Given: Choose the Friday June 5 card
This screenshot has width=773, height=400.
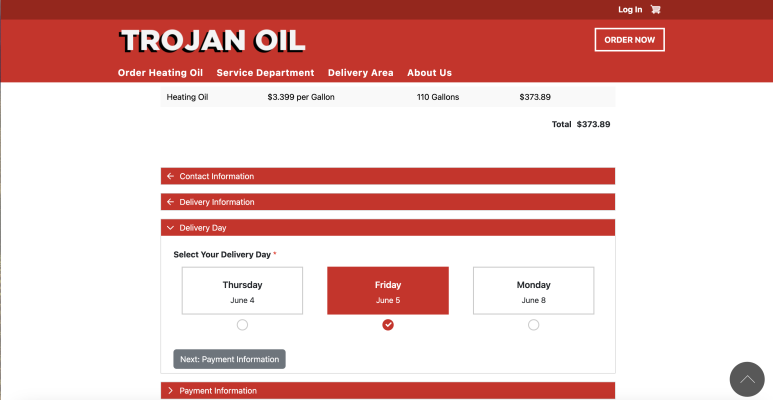Looking at the screenshot, I should pyautogui.click(x=388, y=291).
